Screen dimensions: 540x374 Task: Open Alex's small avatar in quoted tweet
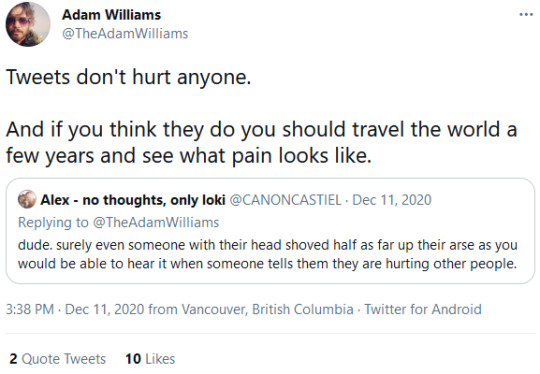pyautogui.click(x=27, y=199)
